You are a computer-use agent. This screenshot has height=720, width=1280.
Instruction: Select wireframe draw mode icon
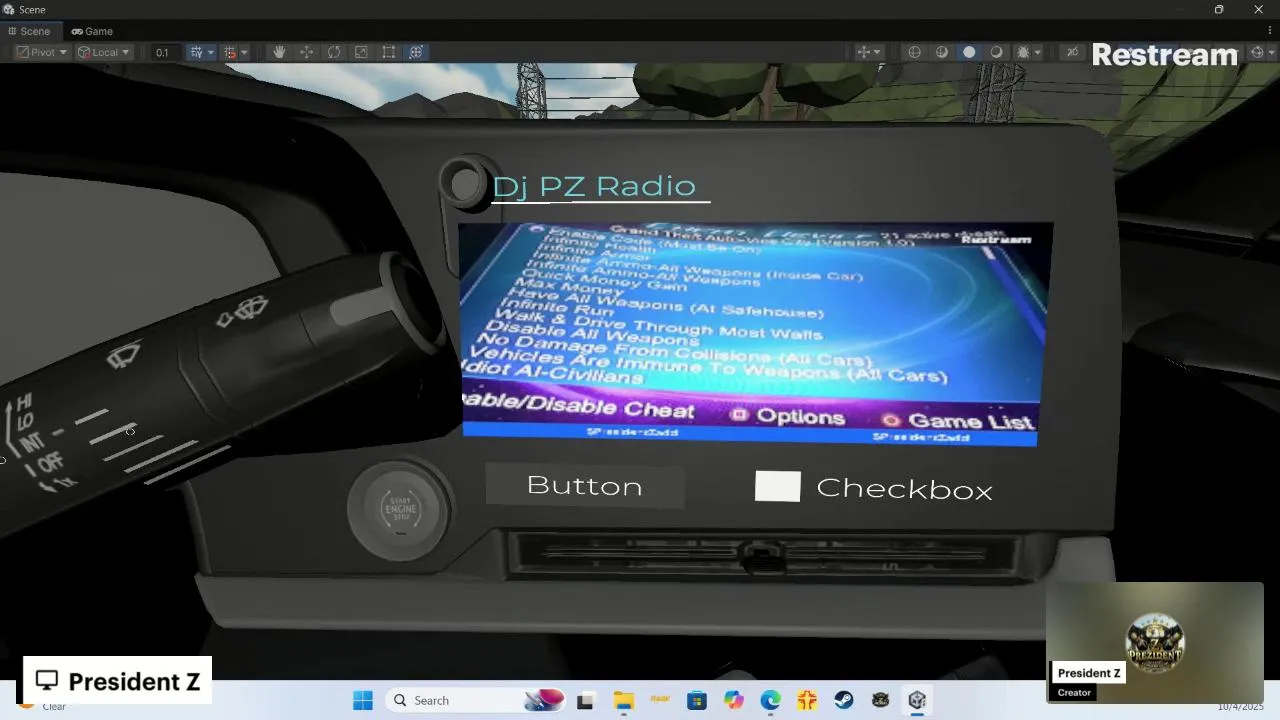coord(914,52)
